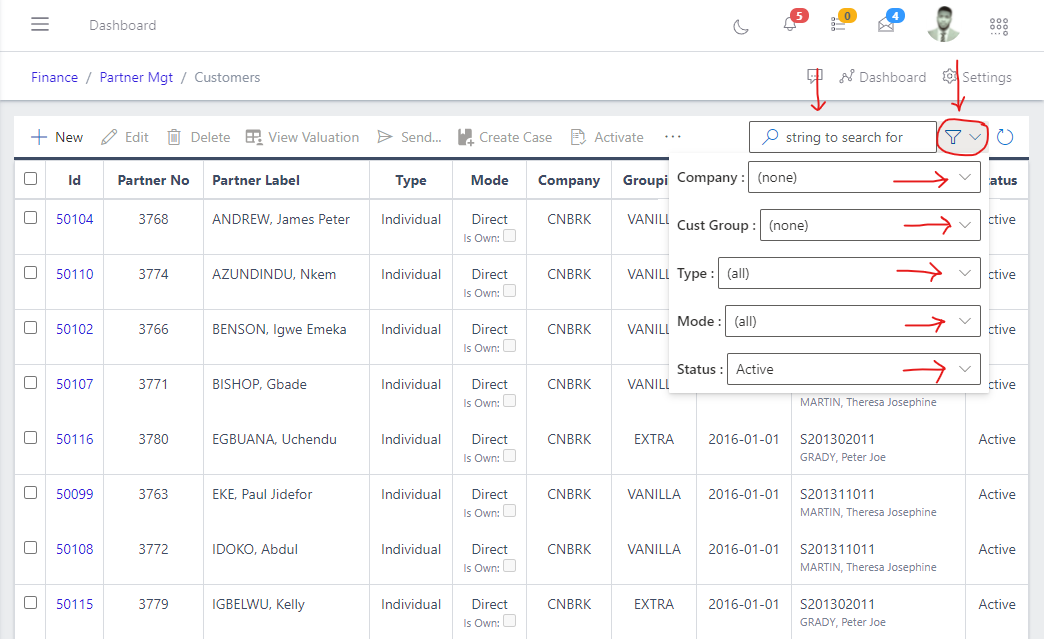Open the apps grid icon in top right
The height and width of the screenshot is (639, 1044).
coord(998,26)
